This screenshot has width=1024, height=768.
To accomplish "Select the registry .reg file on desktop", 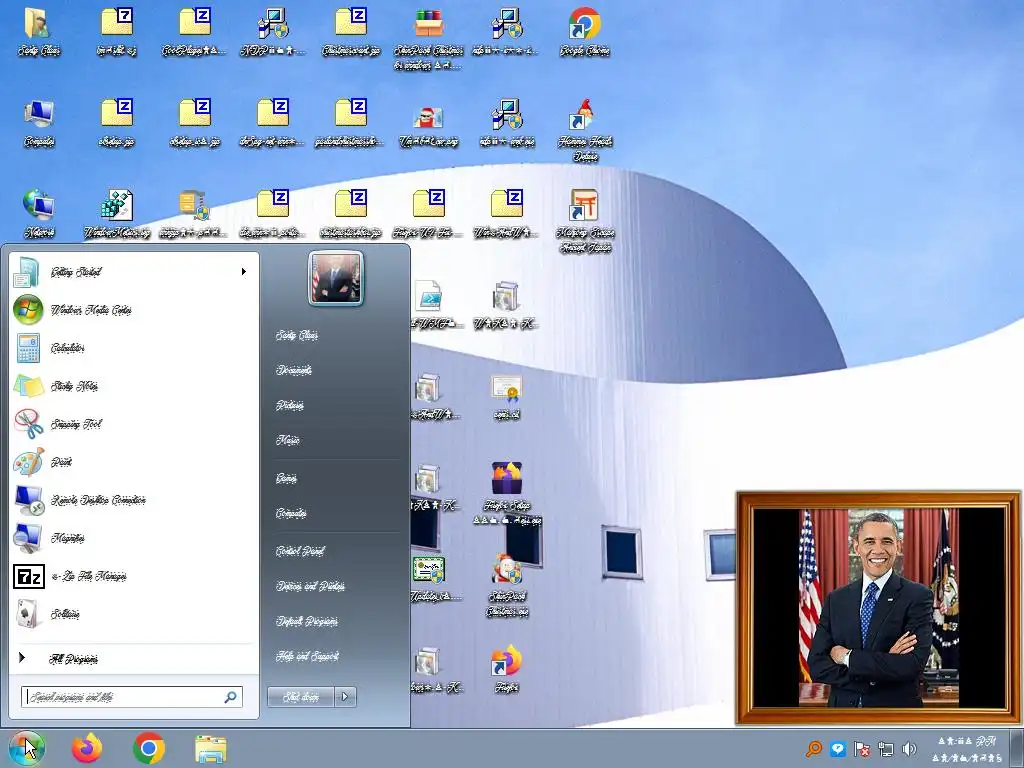I will click(x=117, y=214).
